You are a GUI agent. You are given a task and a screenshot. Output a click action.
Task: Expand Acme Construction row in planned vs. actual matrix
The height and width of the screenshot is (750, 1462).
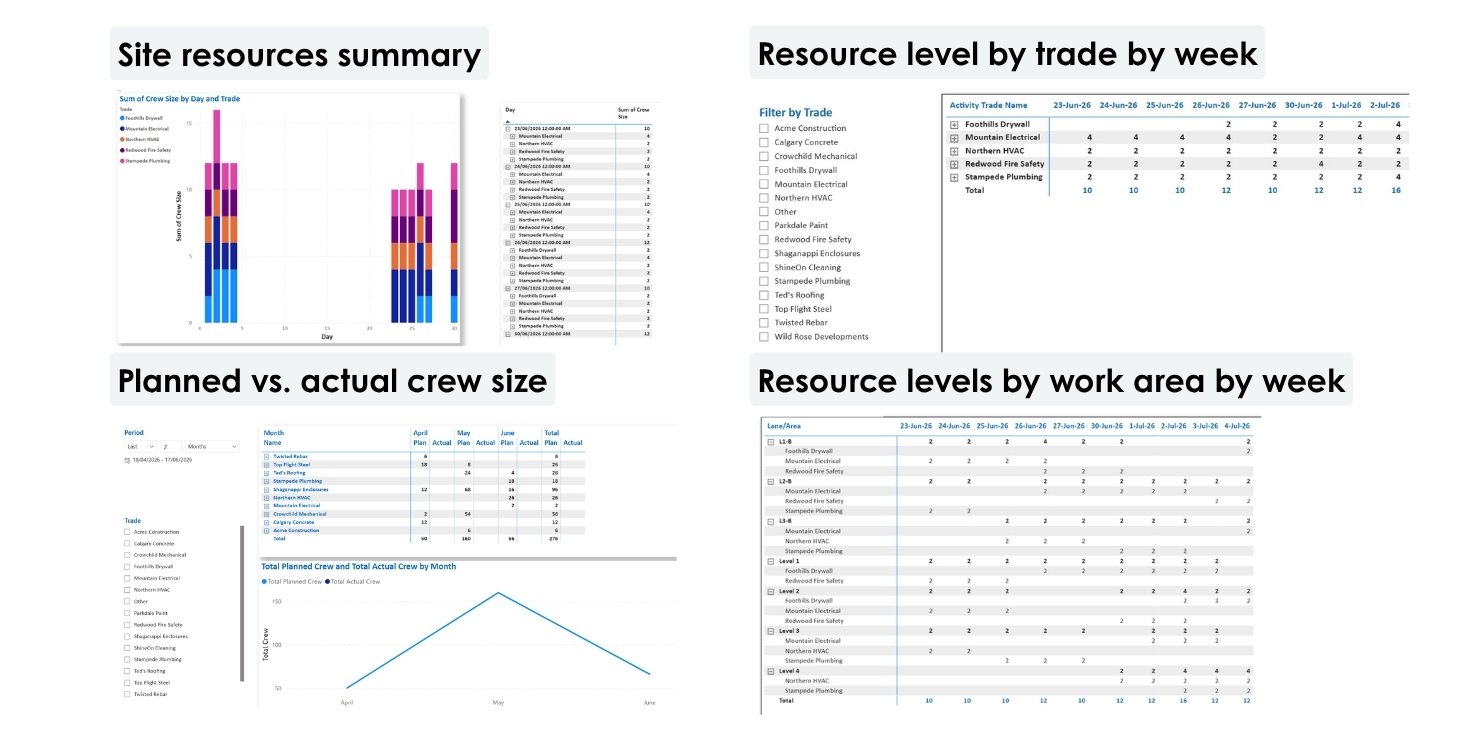click(266, 531)
